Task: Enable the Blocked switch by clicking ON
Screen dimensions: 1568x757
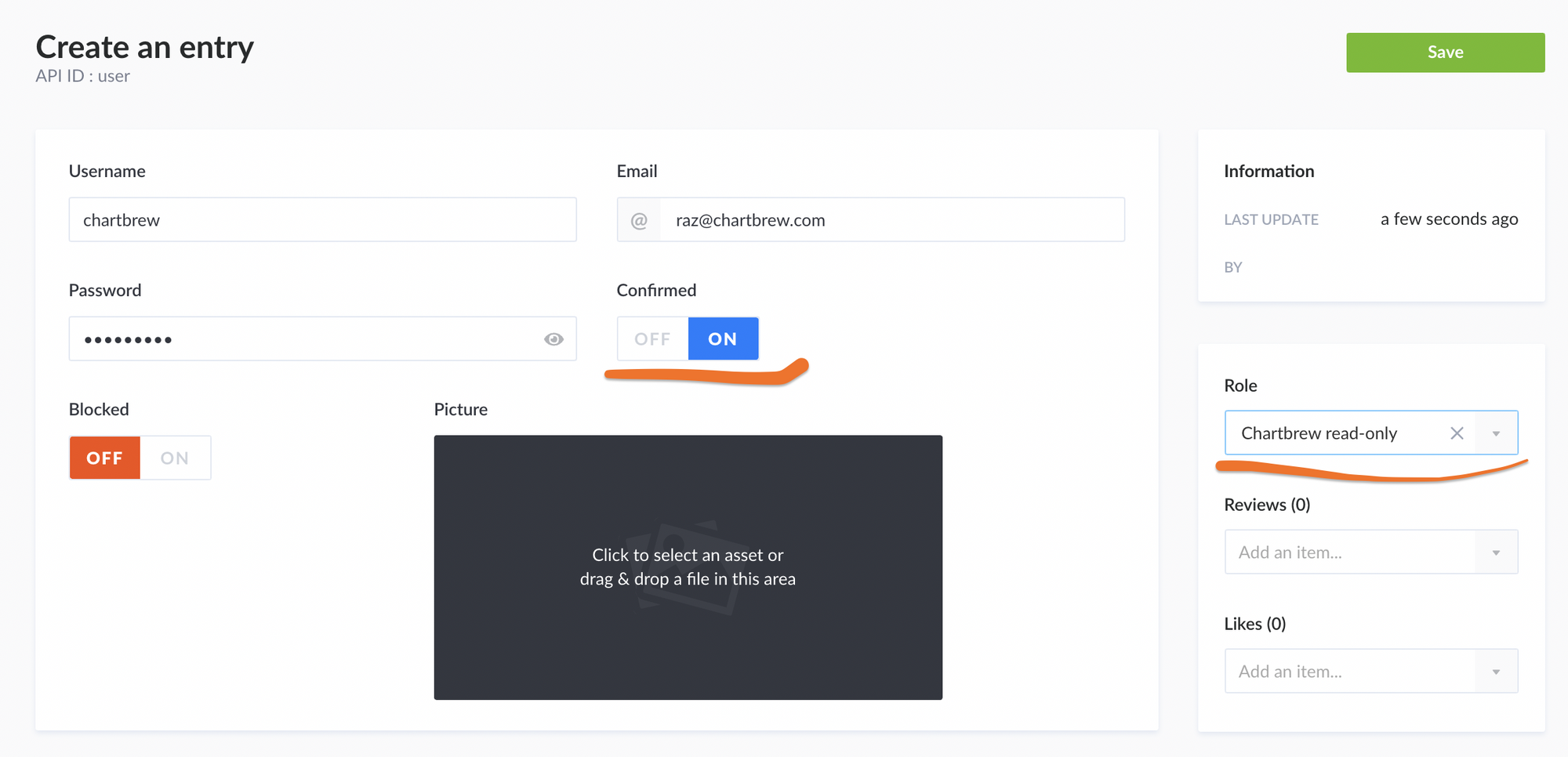Action: coord(174,458)
